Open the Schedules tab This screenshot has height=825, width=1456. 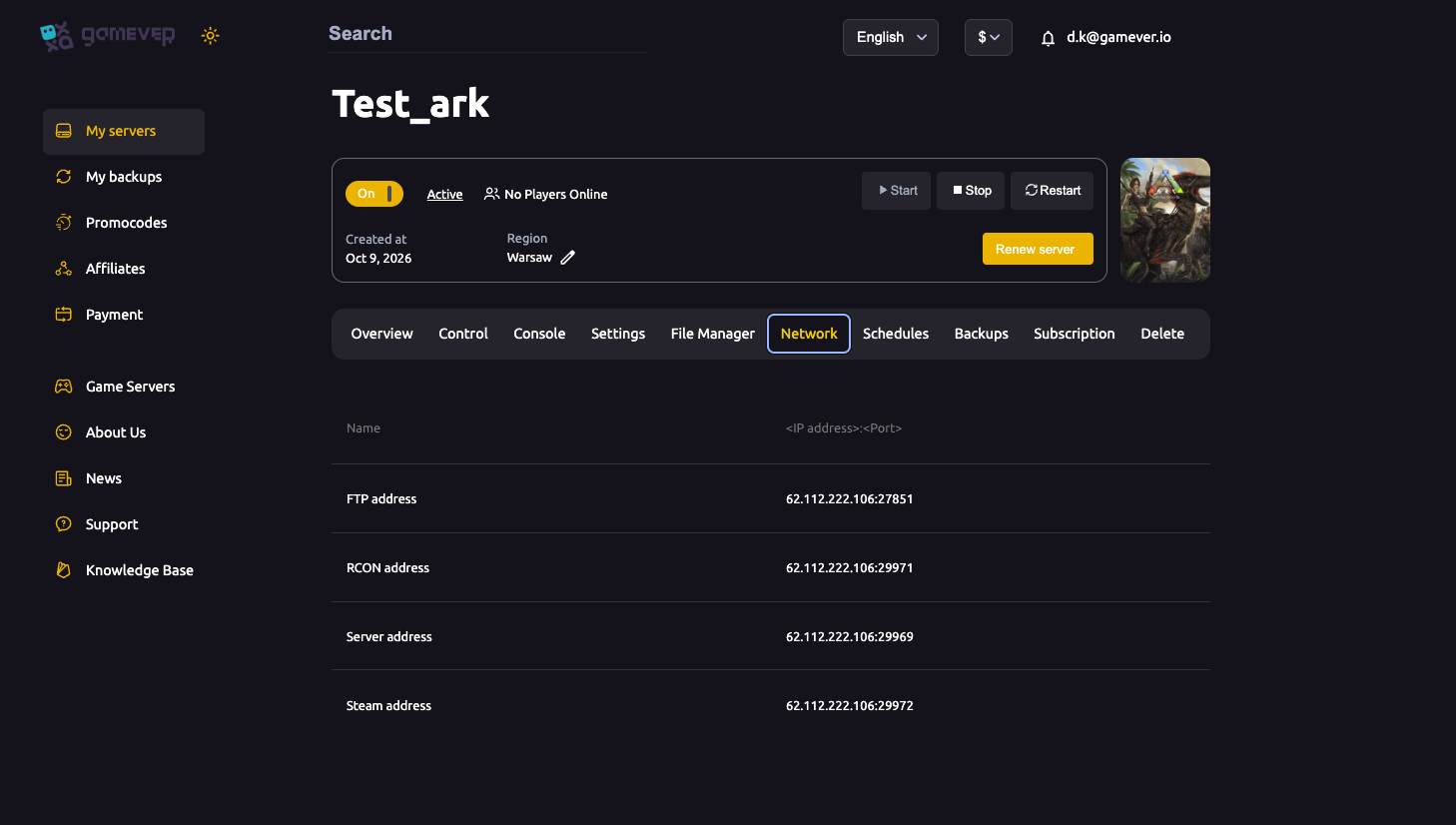point(896,334)
